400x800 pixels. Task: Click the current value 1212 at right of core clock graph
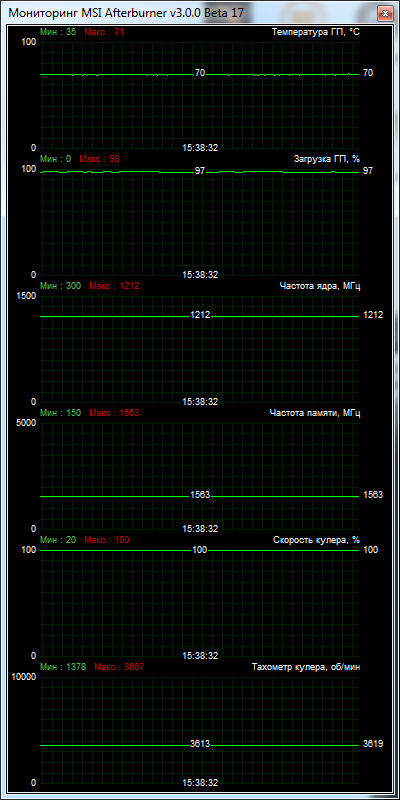point(373,315)
